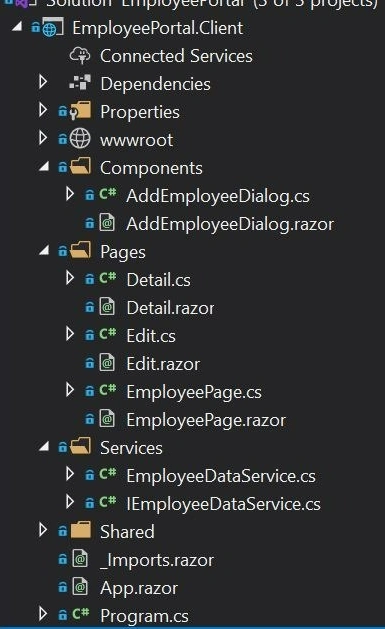Click the Dependencies icon
Viewport: 385px width, 629px height.
[x=80, y=82]
